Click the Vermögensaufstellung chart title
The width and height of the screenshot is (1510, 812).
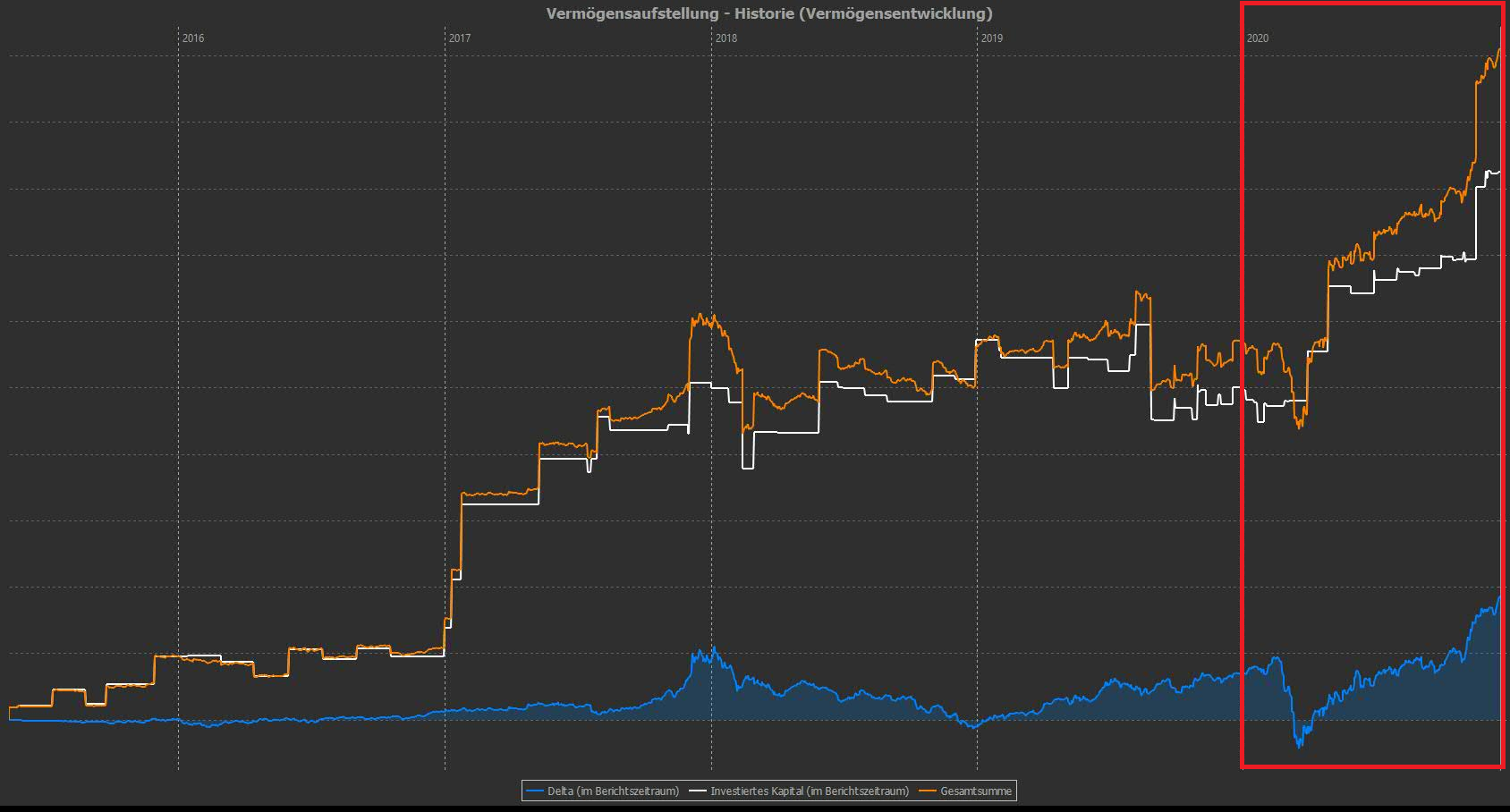click(x=769, y=13)
